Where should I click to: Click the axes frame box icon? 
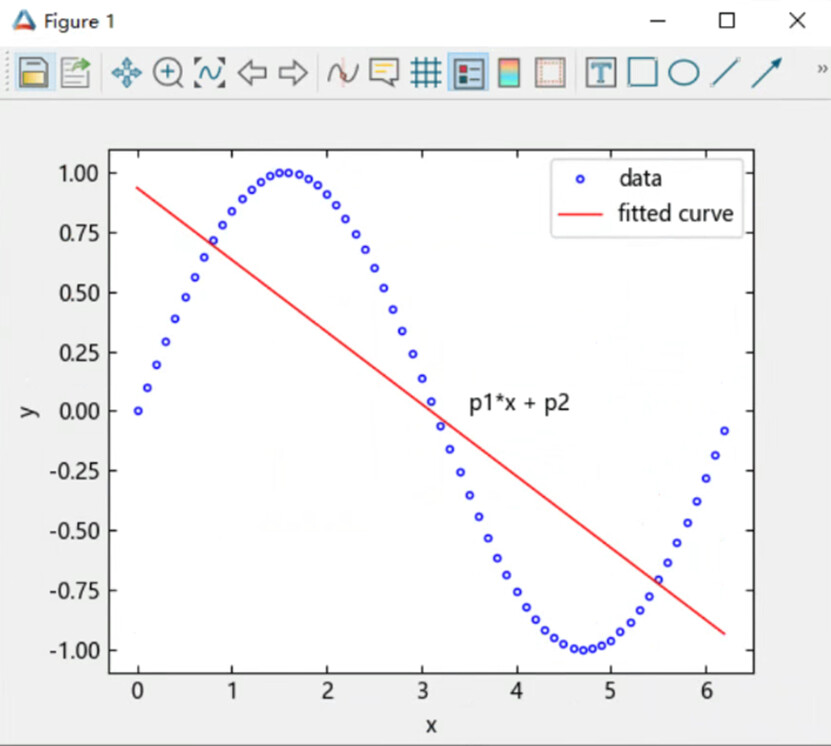pos(551,72)
